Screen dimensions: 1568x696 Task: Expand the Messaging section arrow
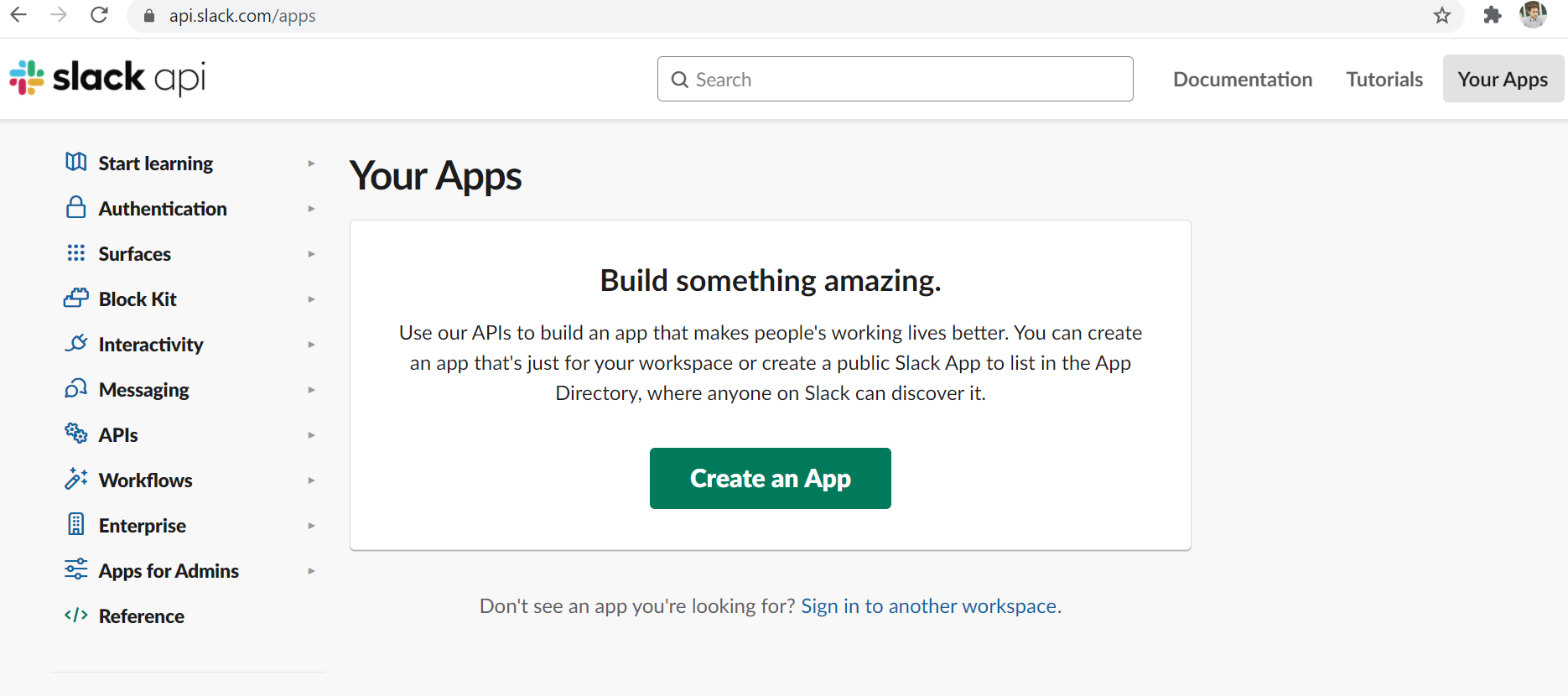(311, 390)
